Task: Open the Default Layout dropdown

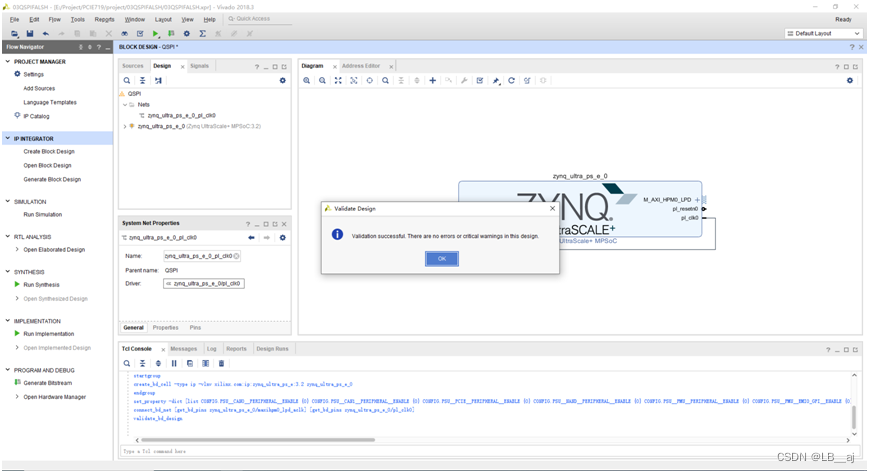Action: tap(824, 34)
